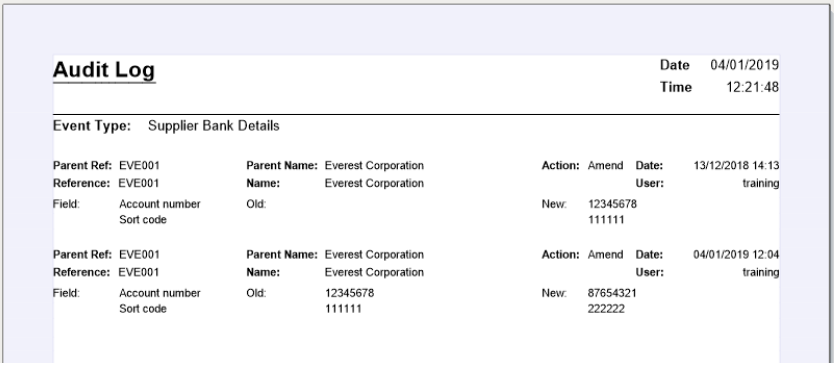Click the Audit Log report title
834x365 pixels.
104,70
